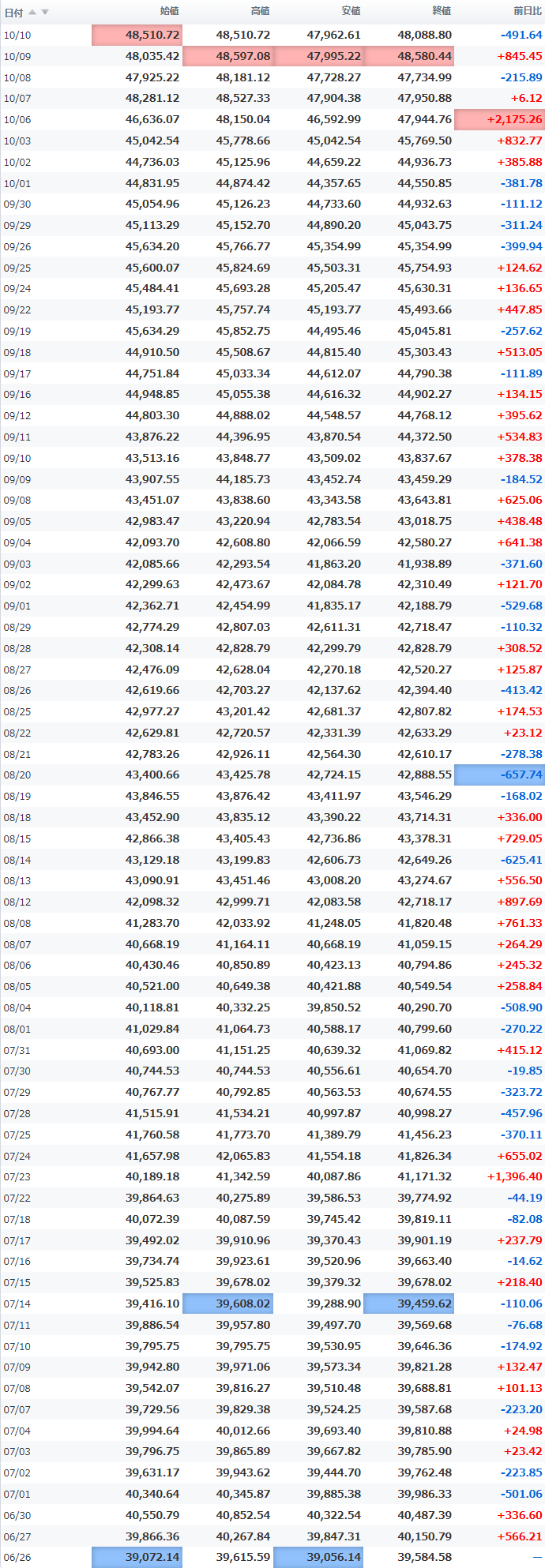Screen dimensions: 545x1568
Task: Select the 10/08 date cell
Action: [17, 77]
